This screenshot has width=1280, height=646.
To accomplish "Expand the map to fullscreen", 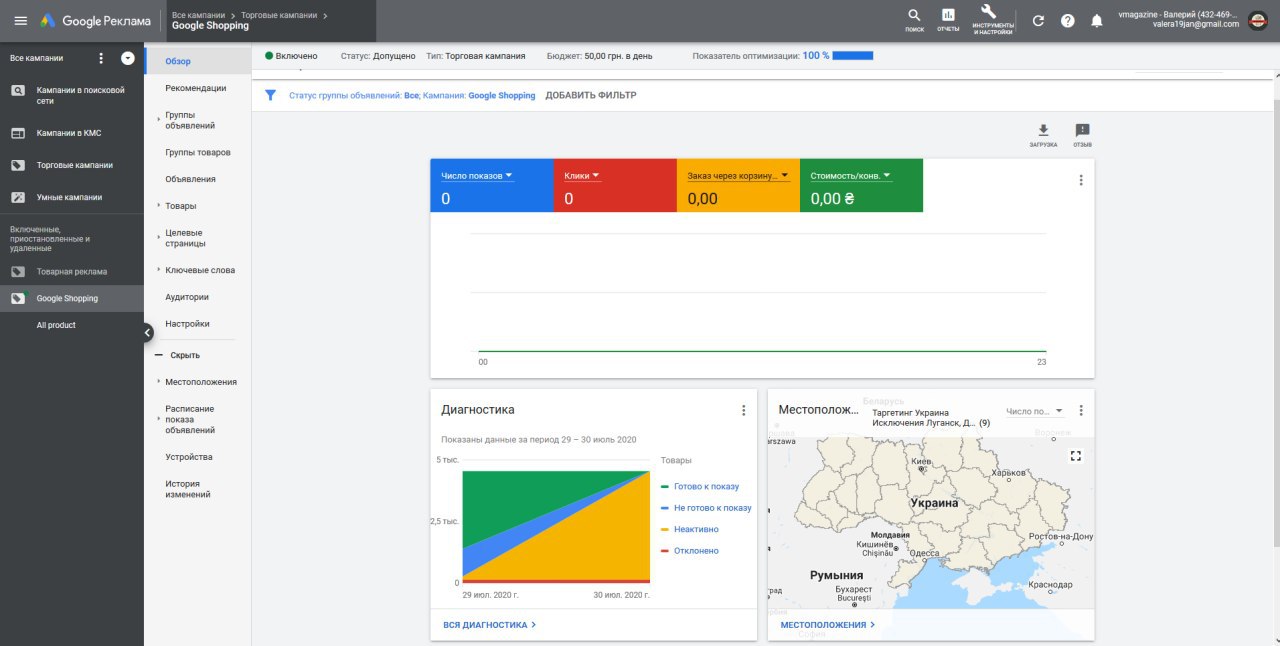I will point(1076,456).
